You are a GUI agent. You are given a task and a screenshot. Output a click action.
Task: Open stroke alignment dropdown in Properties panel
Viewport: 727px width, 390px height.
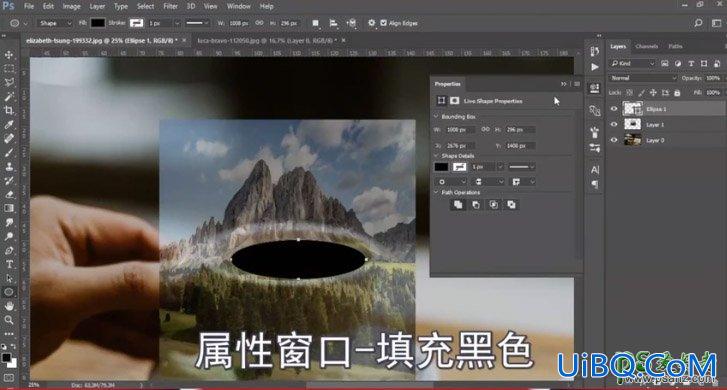coord(450,181)
